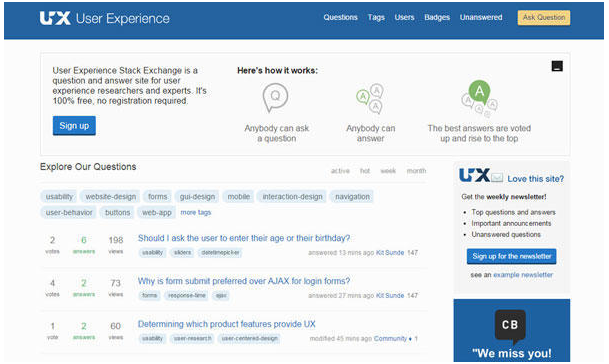Expand the more tags link
Viewport: 609px width, 364px height.
tap(196, 212)
